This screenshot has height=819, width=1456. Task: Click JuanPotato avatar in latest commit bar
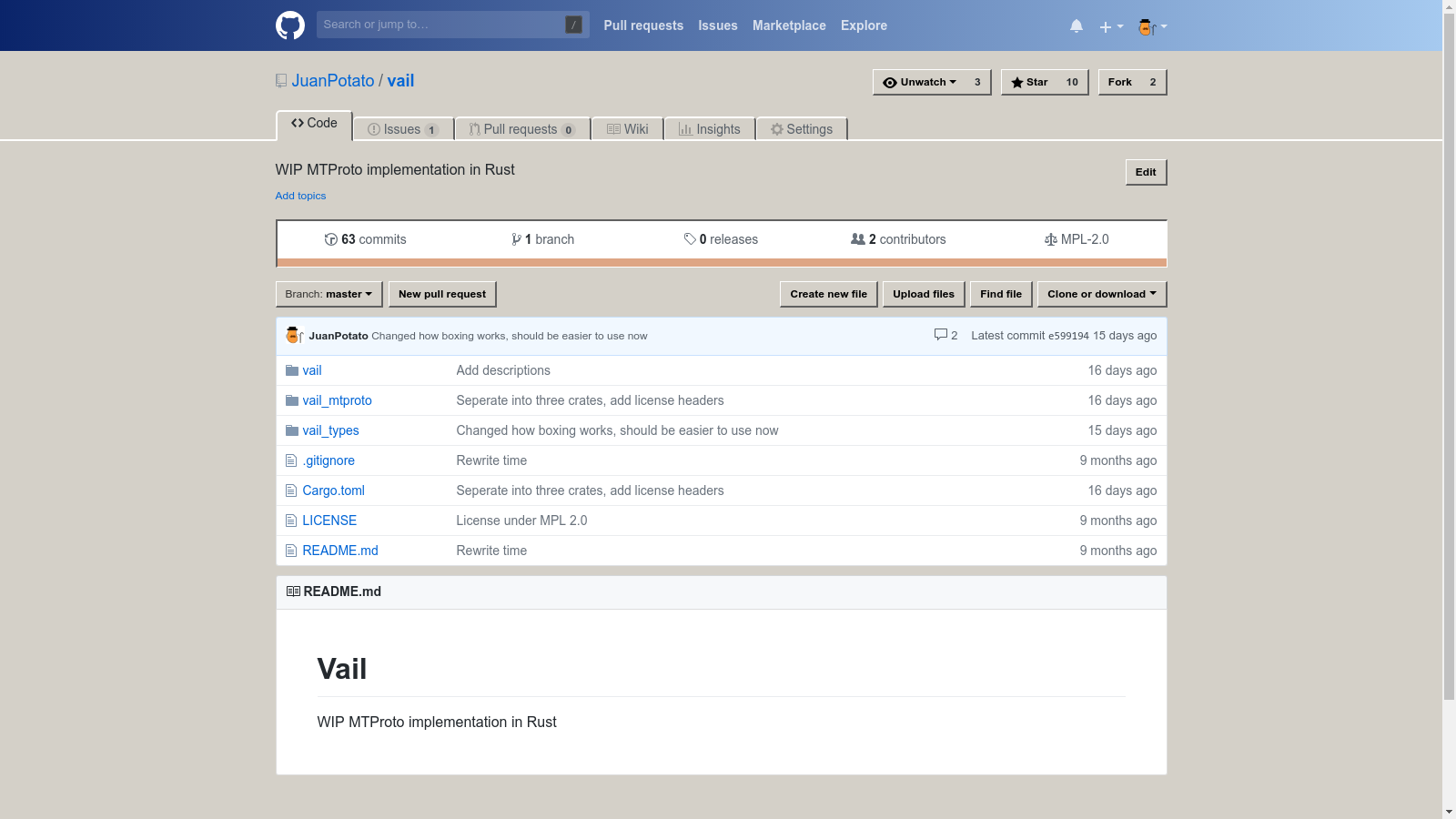(x=294, y=335)
